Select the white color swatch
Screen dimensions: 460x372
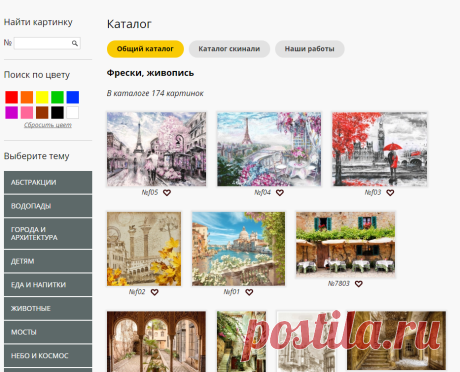click(73, 113)
